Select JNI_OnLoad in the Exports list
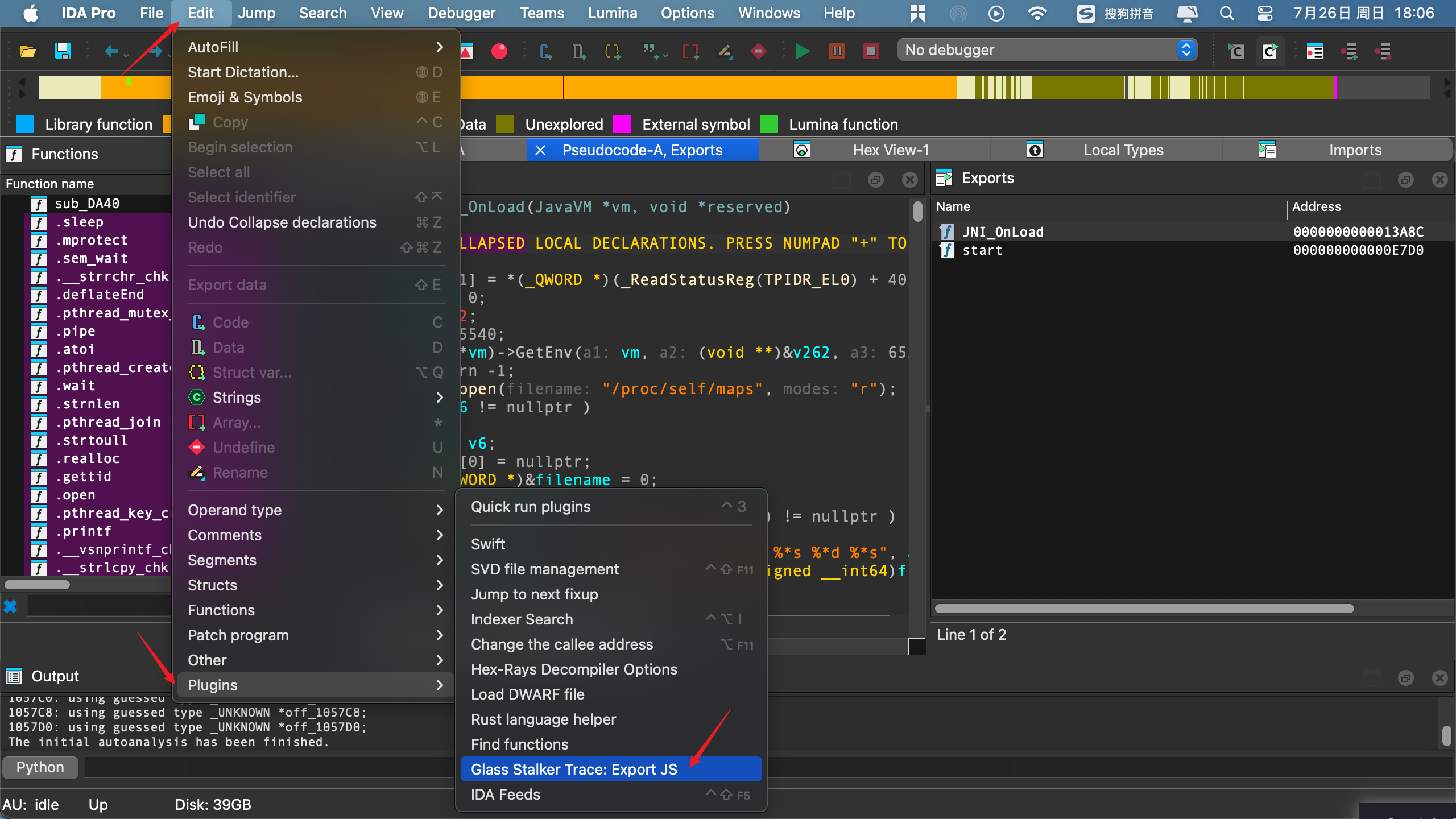This screenshot has height=819, width=1456. tap(1192, 232)
